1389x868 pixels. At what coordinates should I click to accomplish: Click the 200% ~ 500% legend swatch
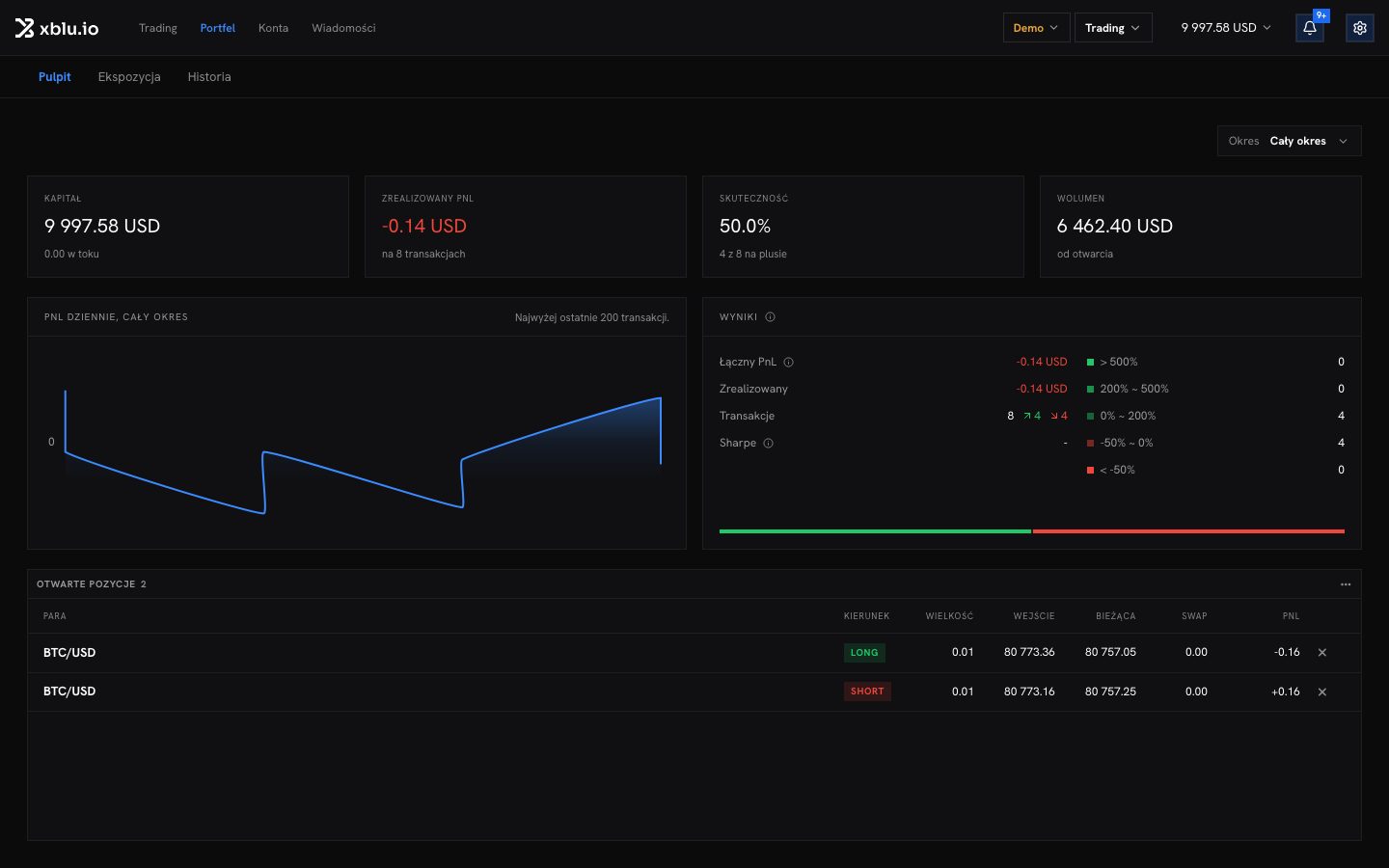pos(1091,390)
